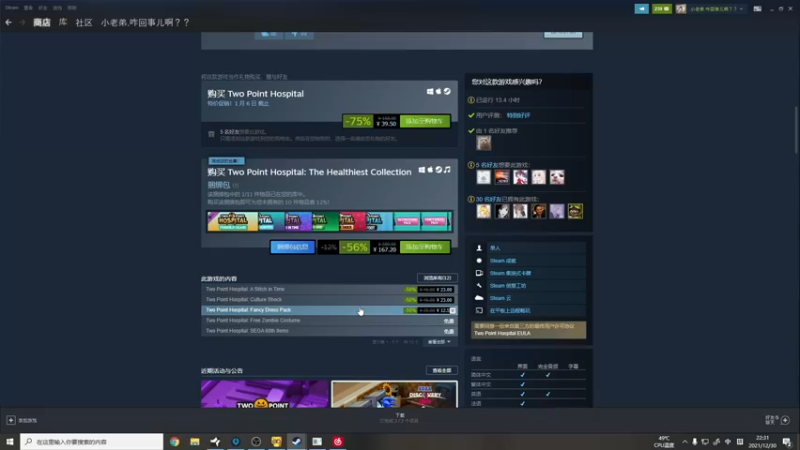
Task: Open the purple Two Point announcement thumbnail
Action: (264, 394)
